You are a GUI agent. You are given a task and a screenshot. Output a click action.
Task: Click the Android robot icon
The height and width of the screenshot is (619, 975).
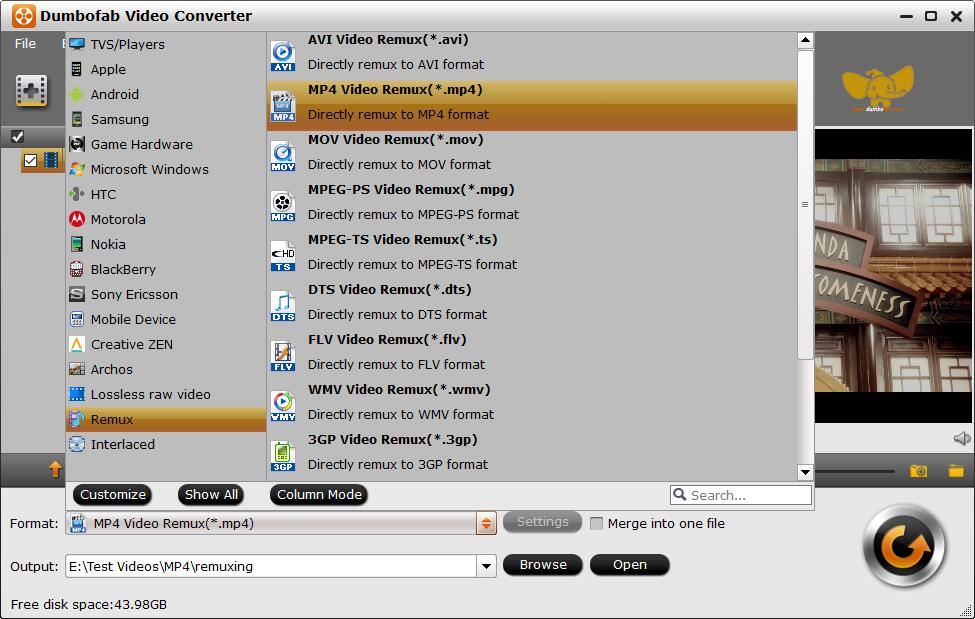click(76, 94)
